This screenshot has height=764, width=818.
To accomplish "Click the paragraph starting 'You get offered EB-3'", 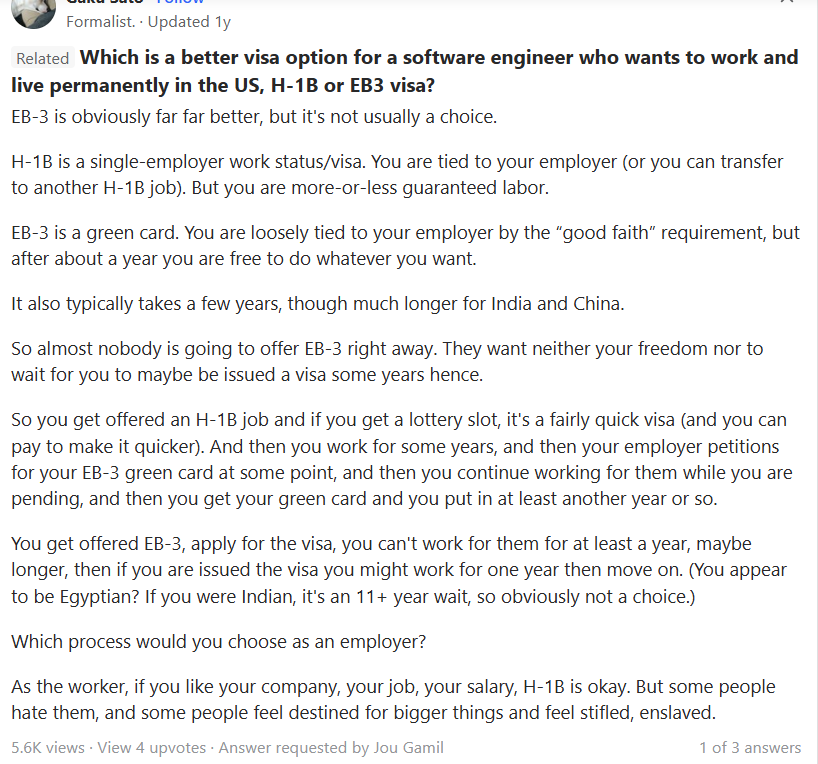I will pos(398,570).
